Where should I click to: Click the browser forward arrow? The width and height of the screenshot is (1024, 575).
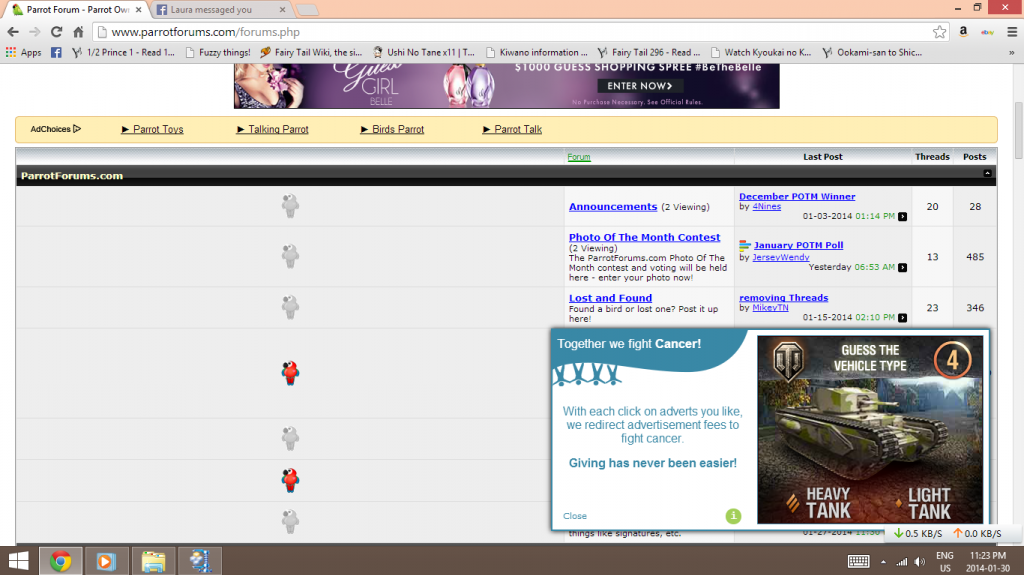[35, 32]
